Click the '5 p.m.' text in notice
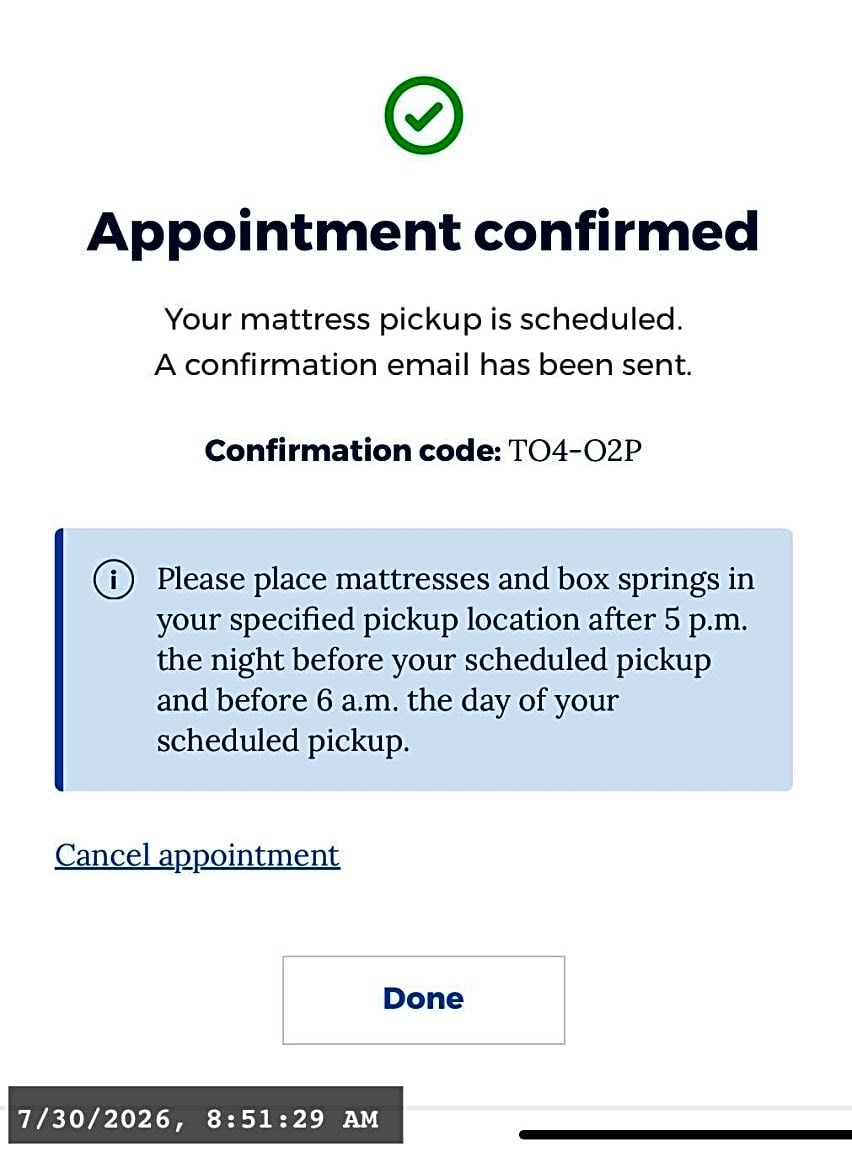852x1152 pixels. click(706, 621)
